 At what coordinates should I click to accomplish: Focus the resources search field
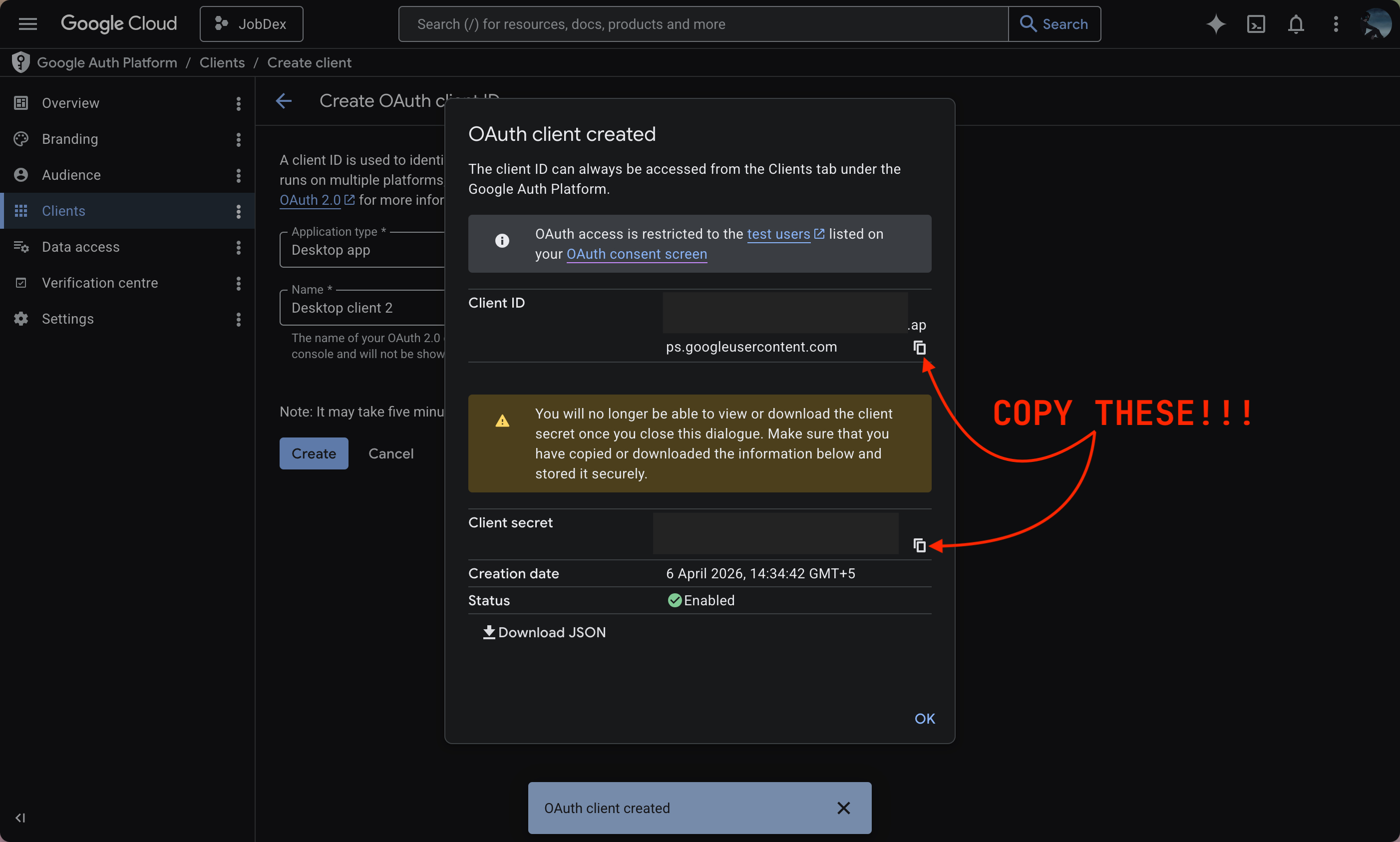click(703, 24)
